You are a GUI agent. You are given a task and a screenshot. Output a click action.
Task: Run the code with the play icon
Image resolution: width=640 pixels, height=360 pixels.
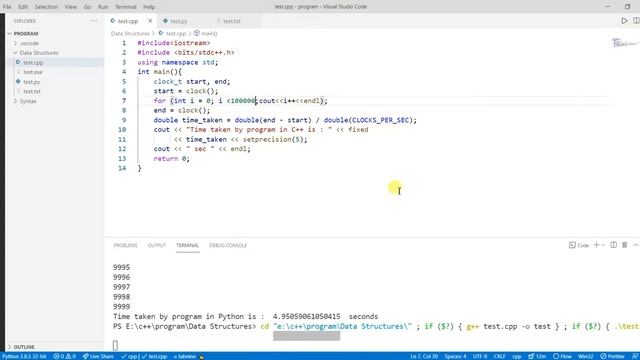624,21
